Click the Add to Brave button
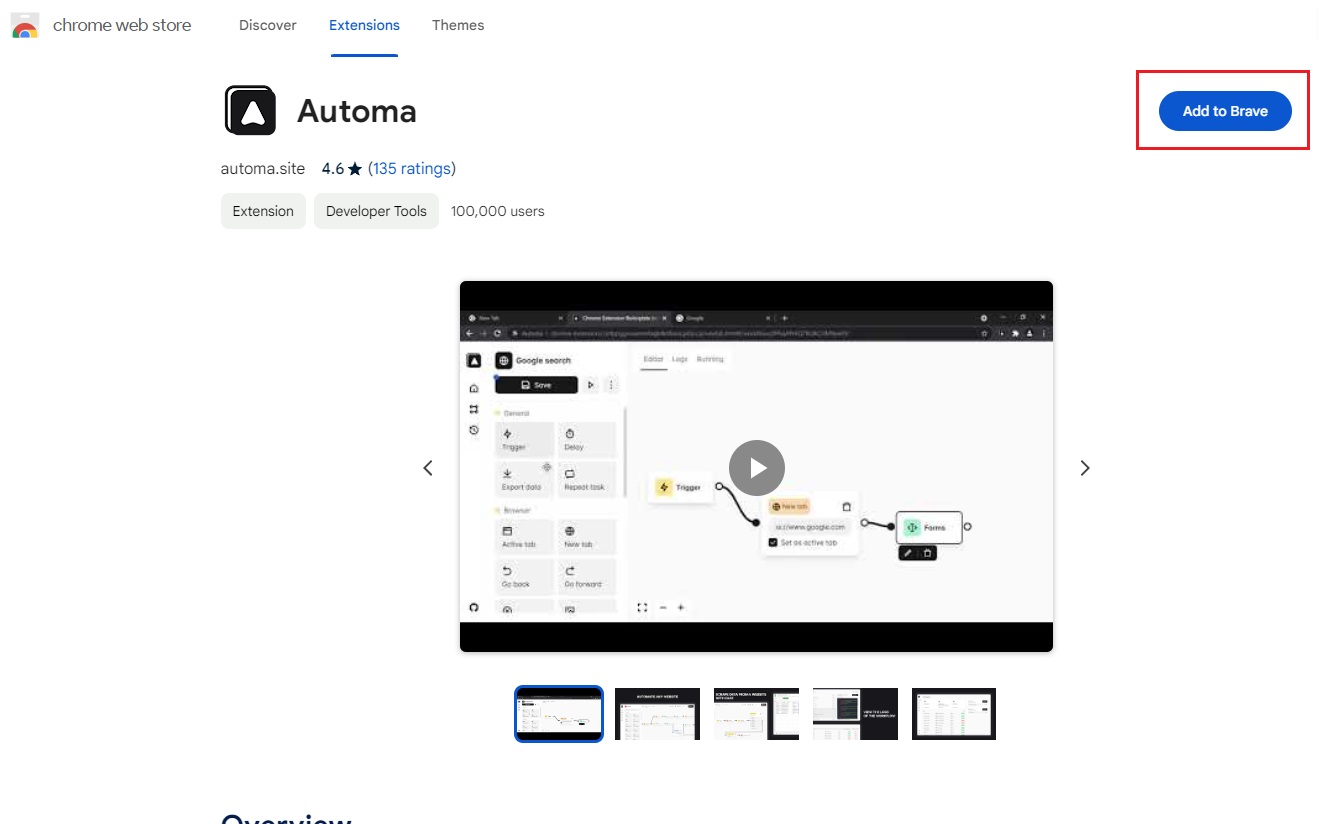1318x824 pixels. [x=1225, y=111]
